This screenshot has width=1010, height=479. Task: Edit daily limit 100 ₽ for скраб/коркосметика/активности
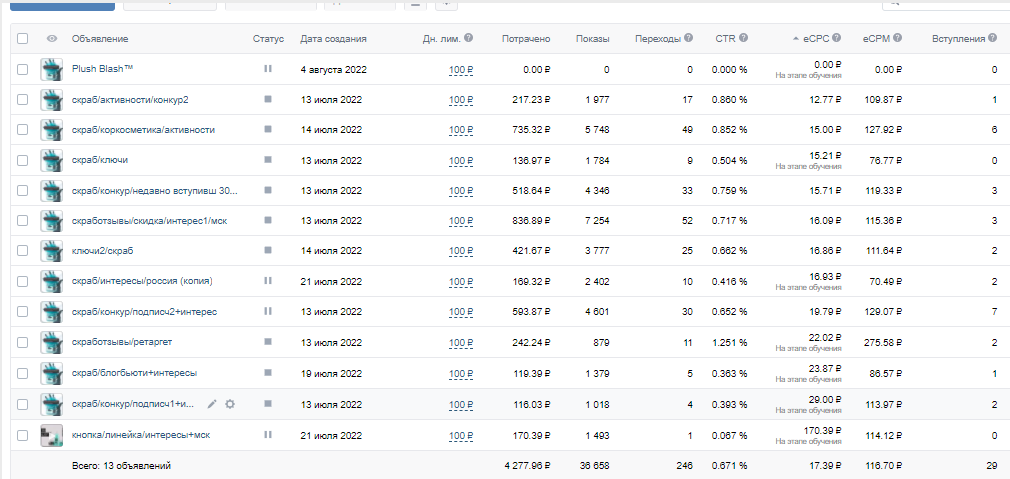(x=460, y=130)
